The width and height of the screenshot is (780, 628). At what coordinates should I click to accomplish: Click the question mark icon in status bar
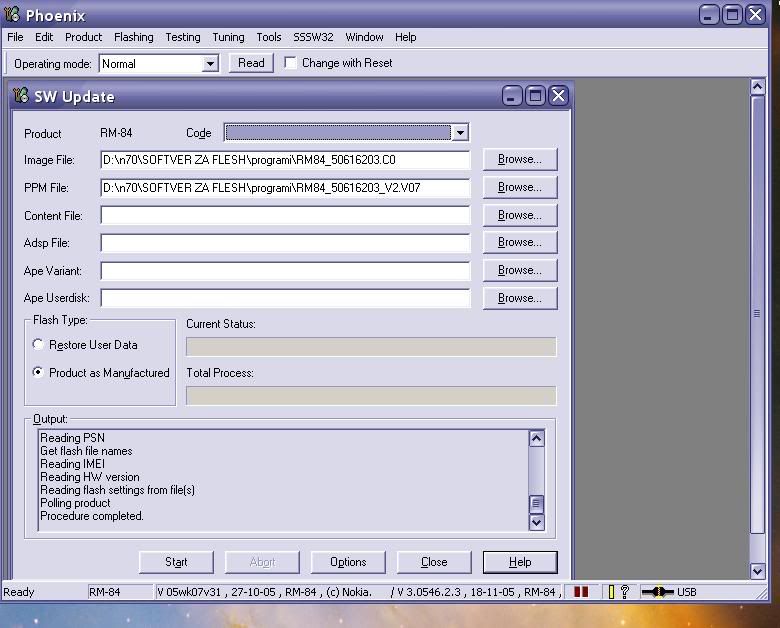point(625,592)
